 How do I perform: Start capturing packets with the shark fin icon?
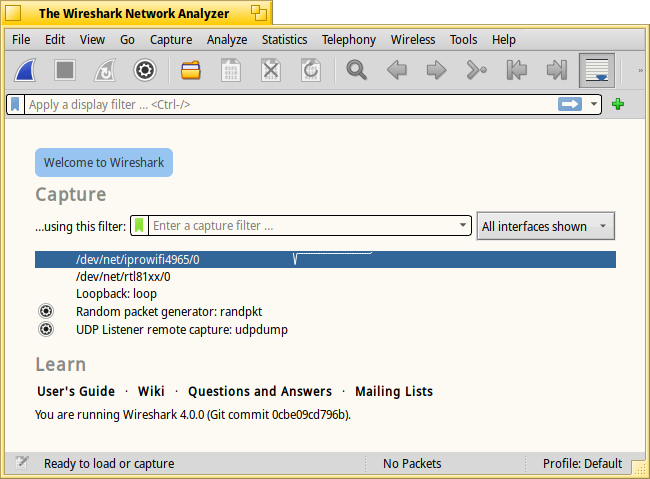click(25, 70)
